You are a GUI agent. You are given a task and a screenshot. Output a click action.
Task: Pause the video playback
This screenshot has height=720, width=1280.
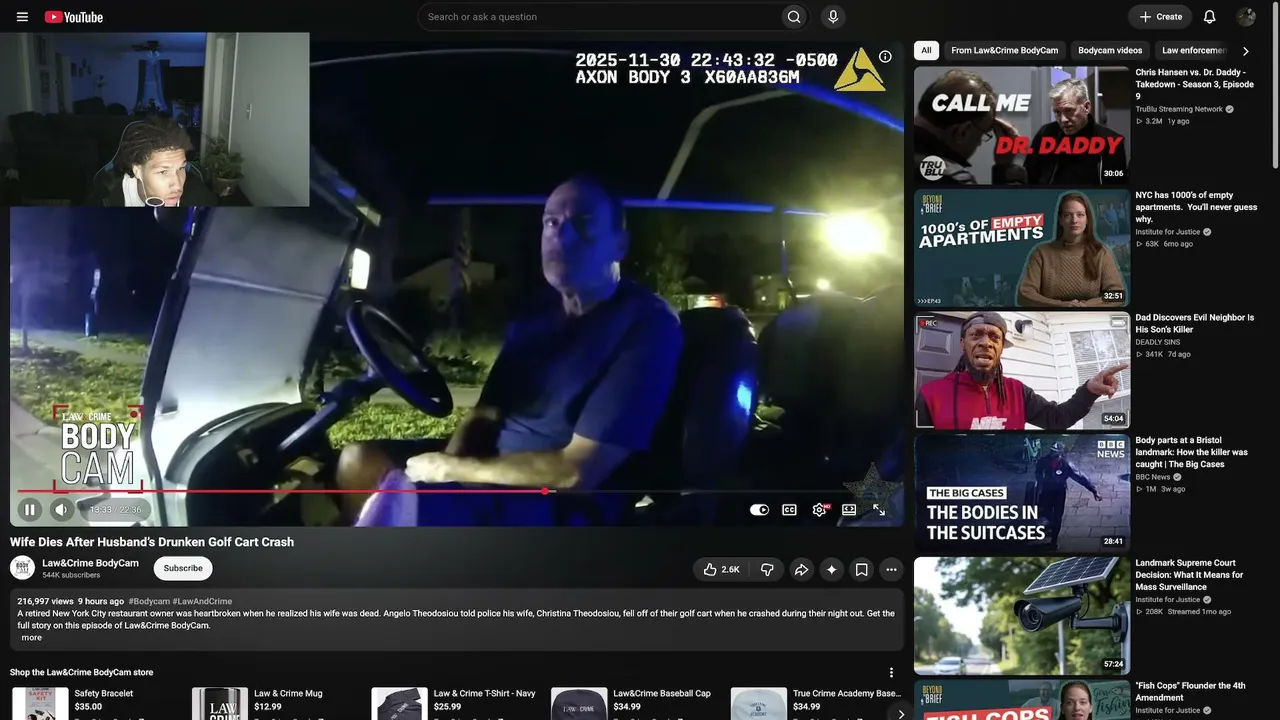pyautogui.click(x=30, y=510)
